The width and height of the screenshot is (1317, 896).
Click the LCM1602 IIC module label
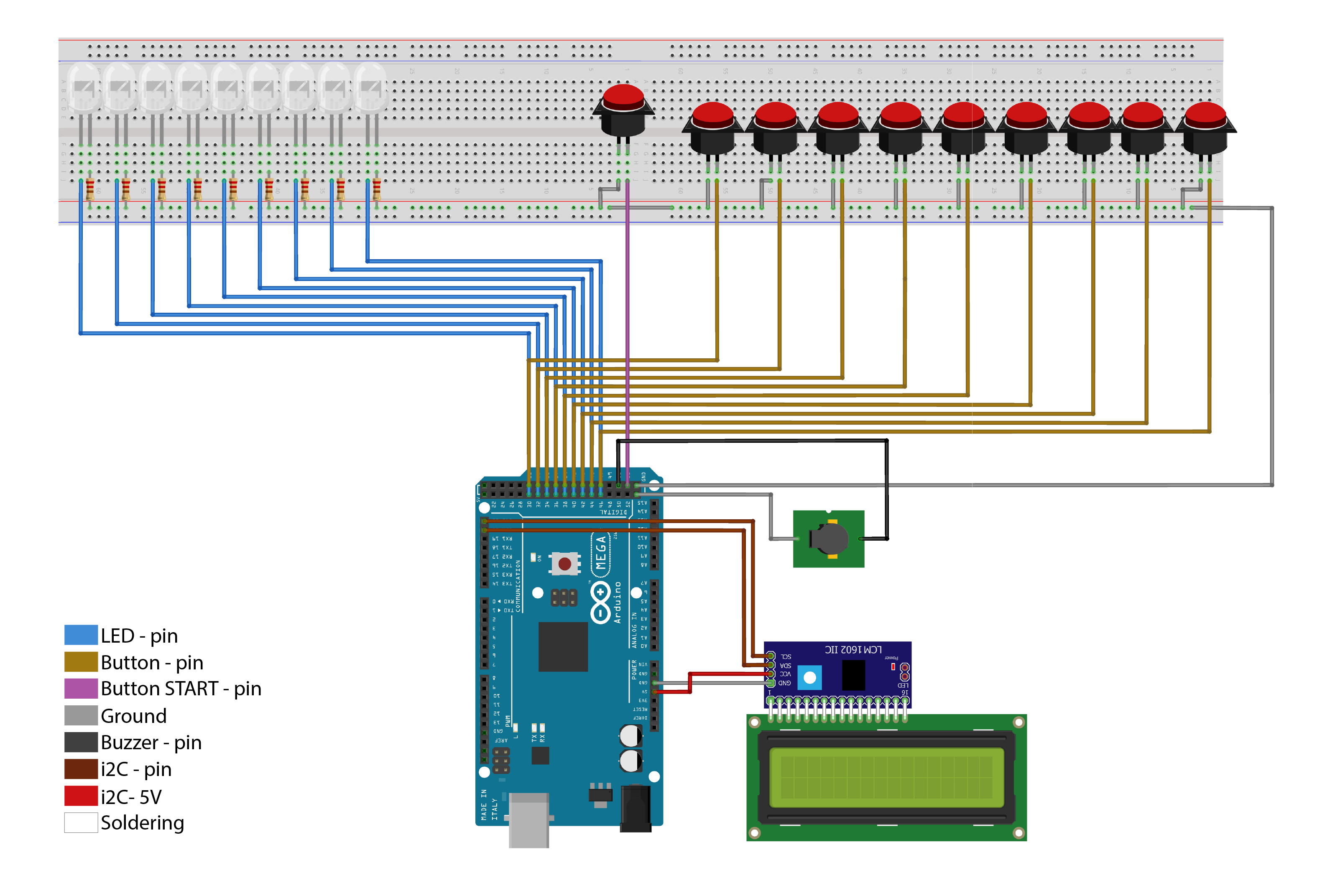point(853,649)
